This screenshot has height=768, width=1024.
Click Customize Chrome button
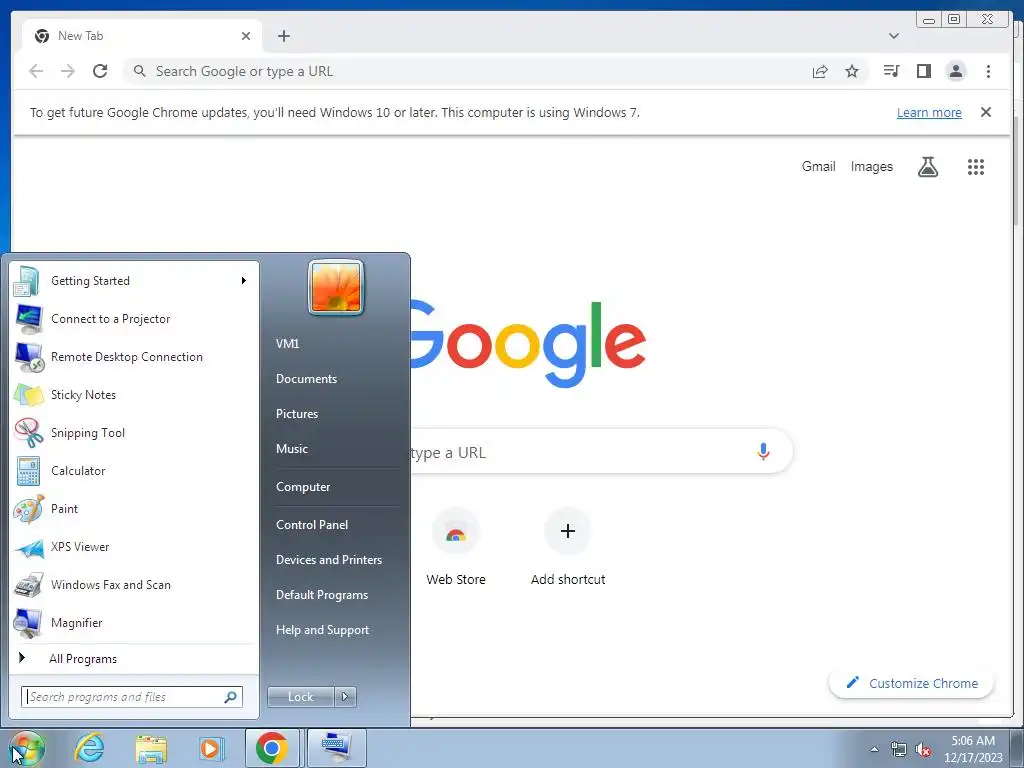tap(912, 683)
